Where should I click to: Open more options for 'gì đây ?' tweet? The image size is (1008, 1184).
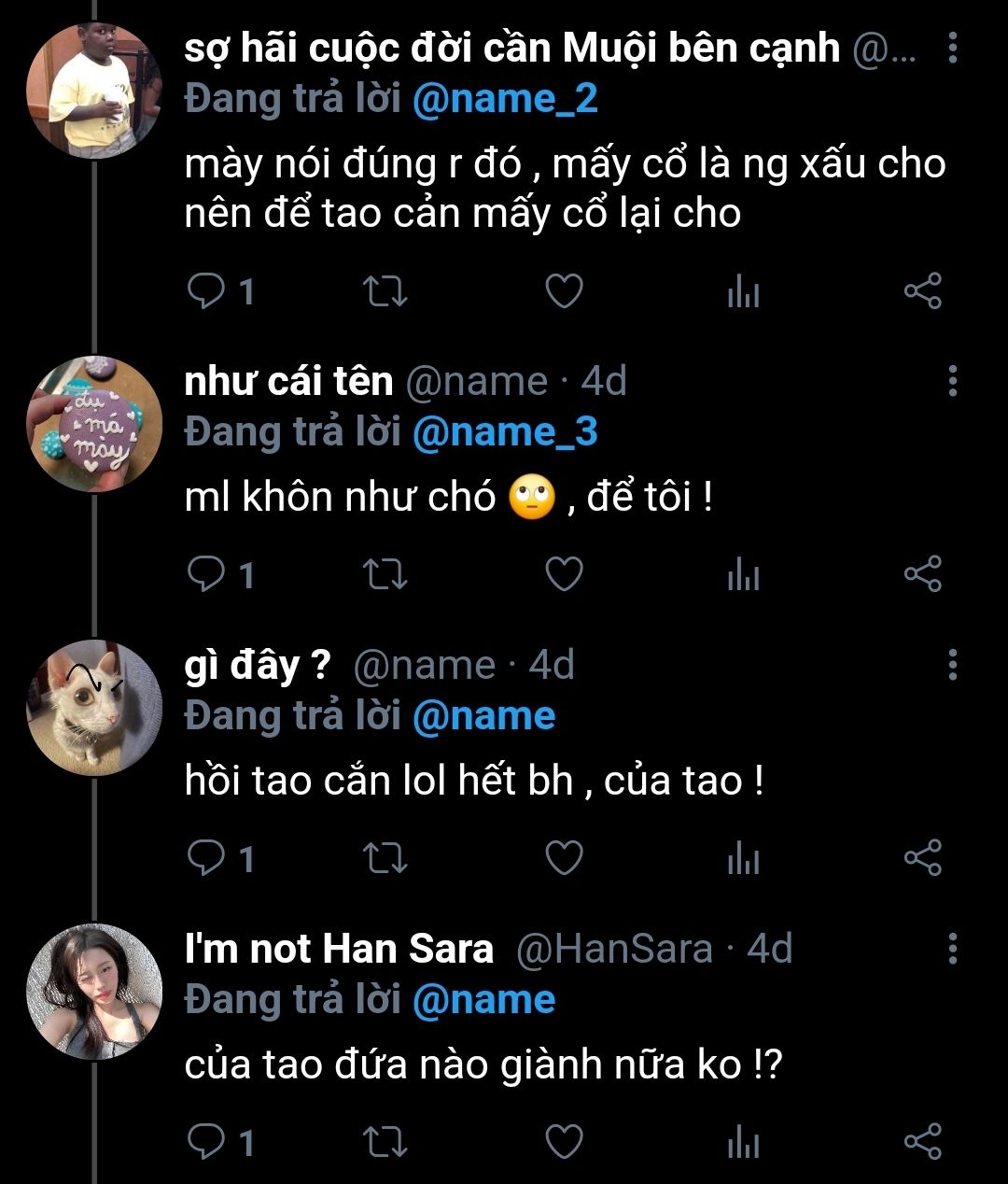coord(952,665)
